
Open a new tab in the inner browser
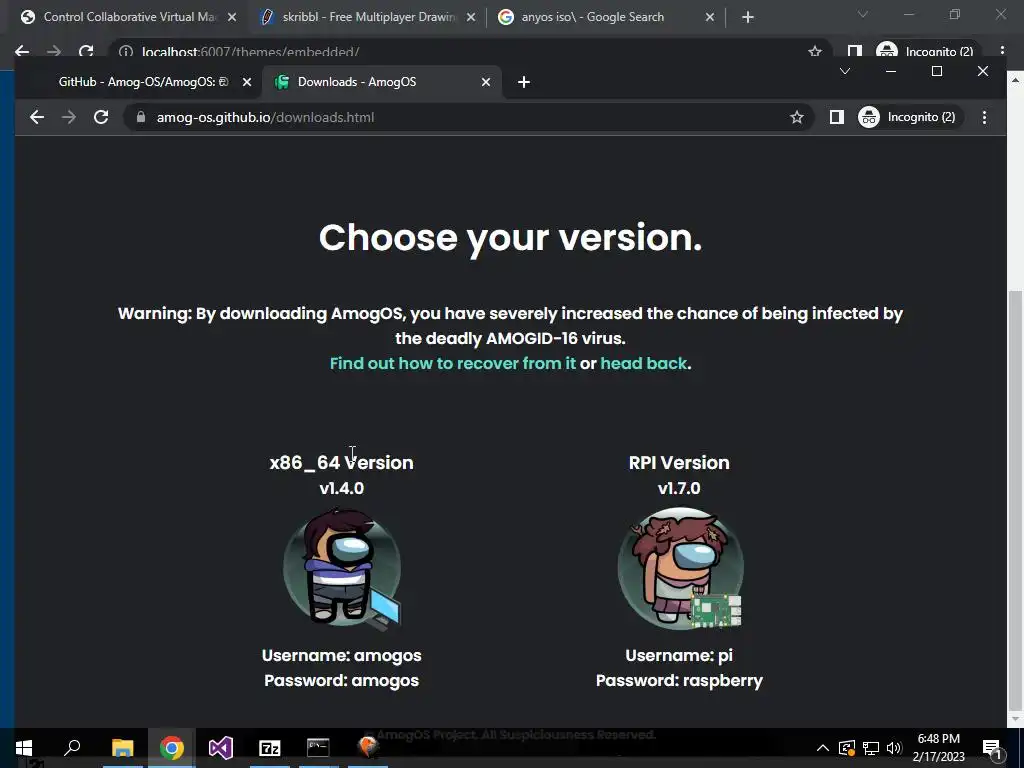(x=523, y=82)
